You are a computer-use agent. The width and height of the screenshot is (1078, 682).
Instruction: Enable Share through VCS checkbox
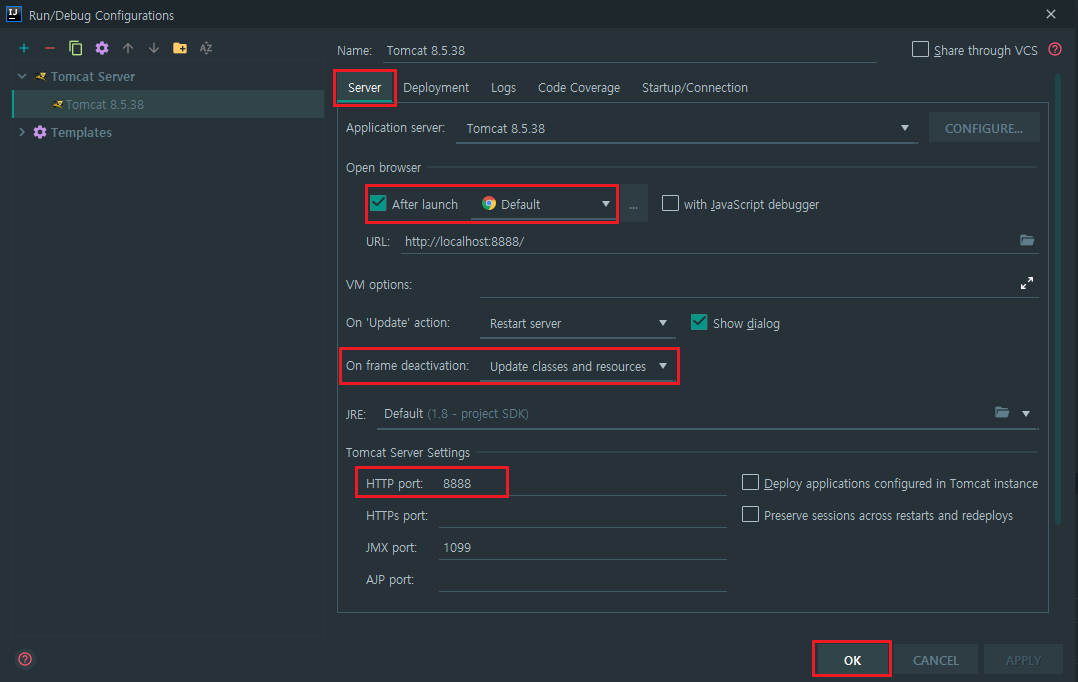point(920,50)
